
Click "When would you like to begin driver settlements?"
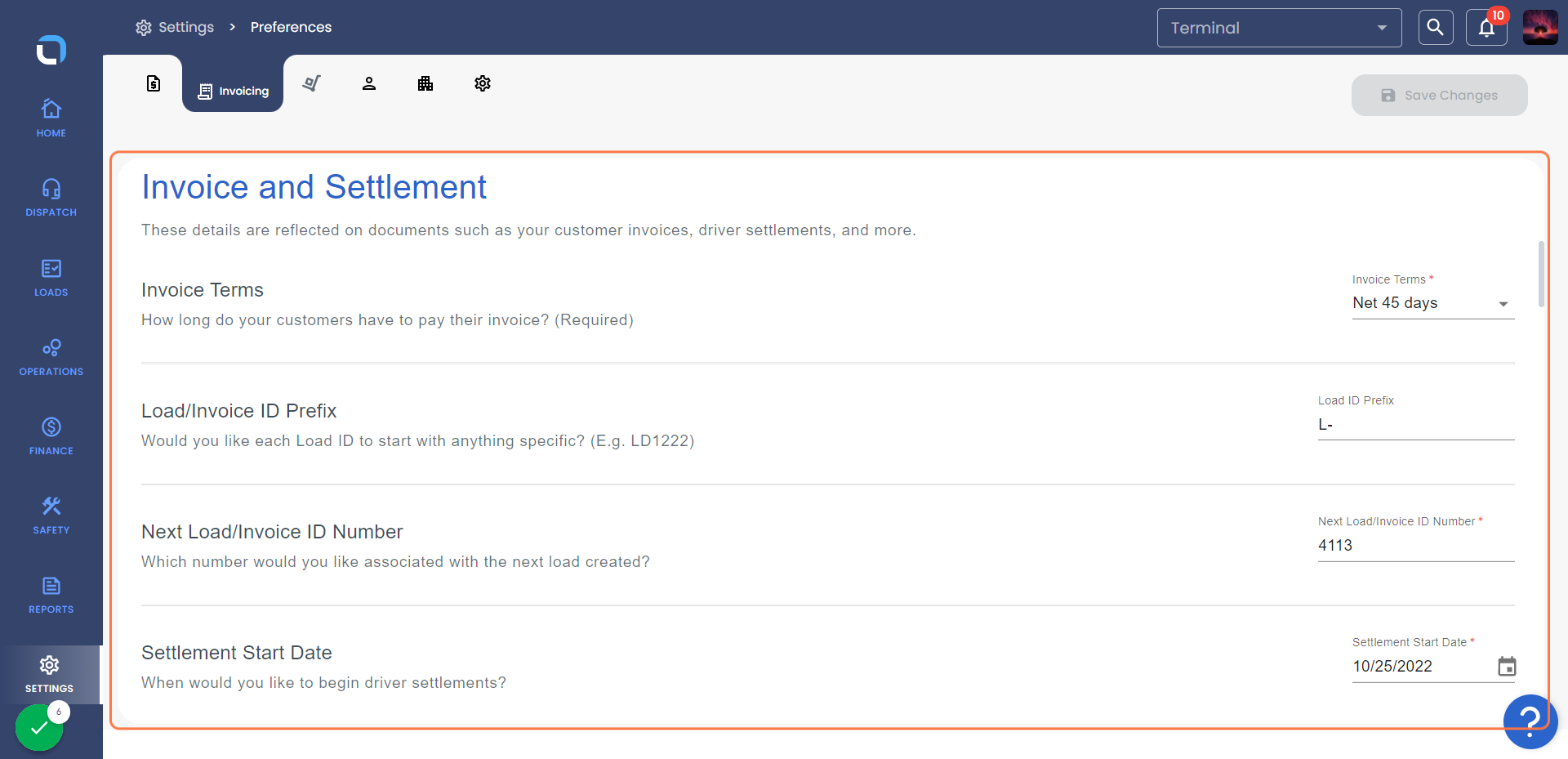323,683
